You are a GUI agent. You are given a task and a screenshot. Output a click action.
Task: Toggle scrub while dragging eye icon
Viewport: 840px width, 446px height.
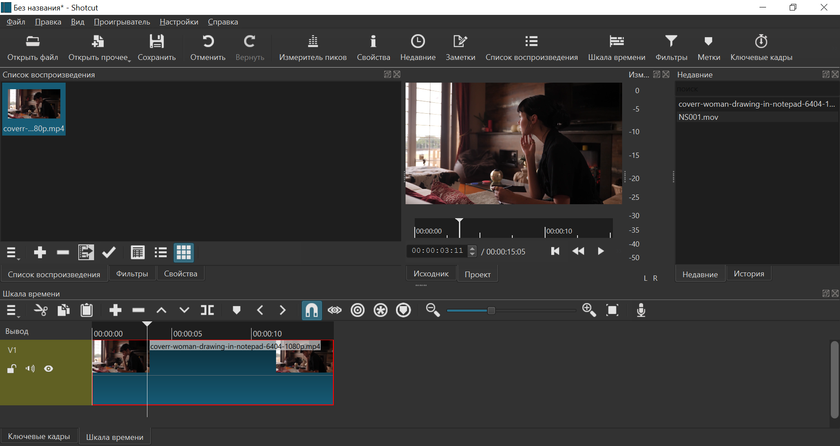tap(334, 310)
